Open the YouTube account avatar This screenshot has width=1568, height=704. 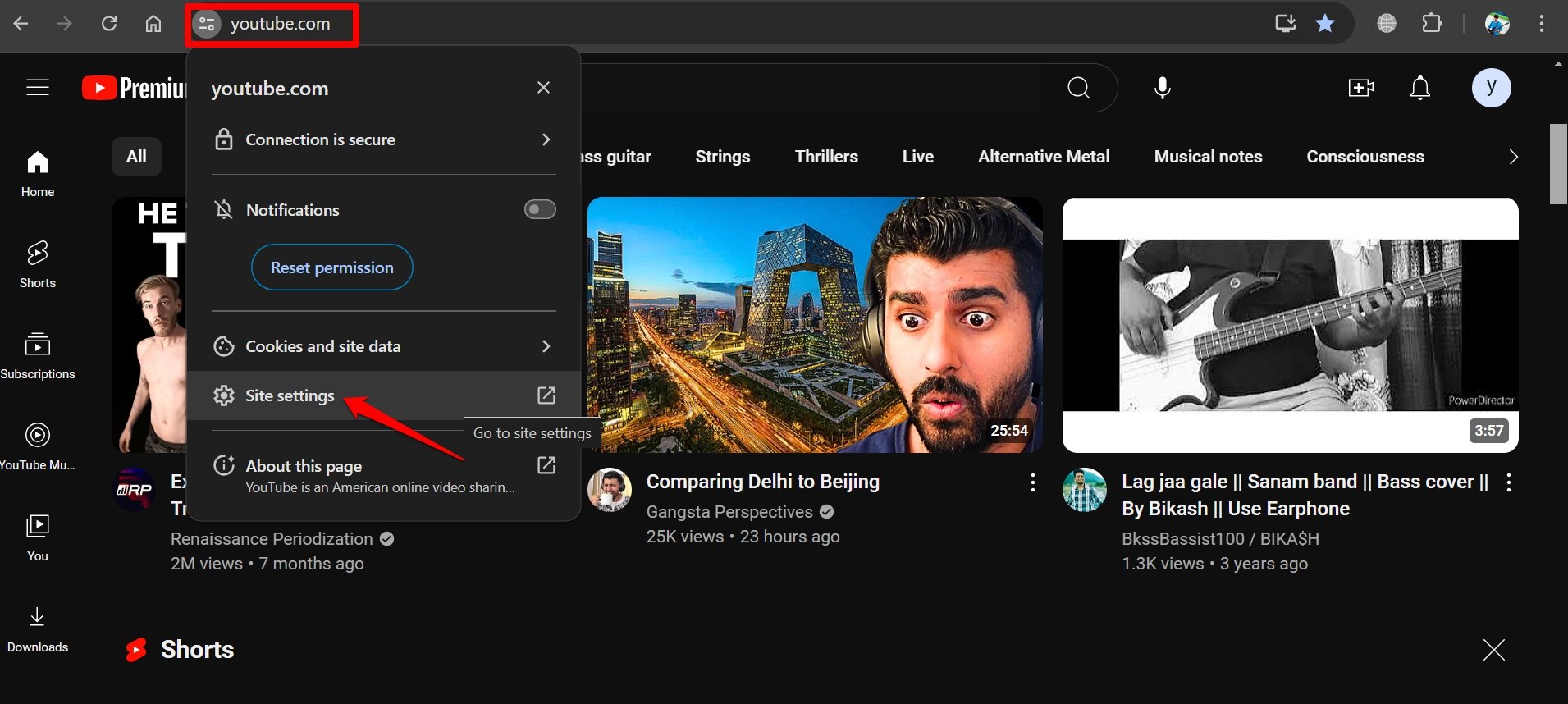(1492, 88)
